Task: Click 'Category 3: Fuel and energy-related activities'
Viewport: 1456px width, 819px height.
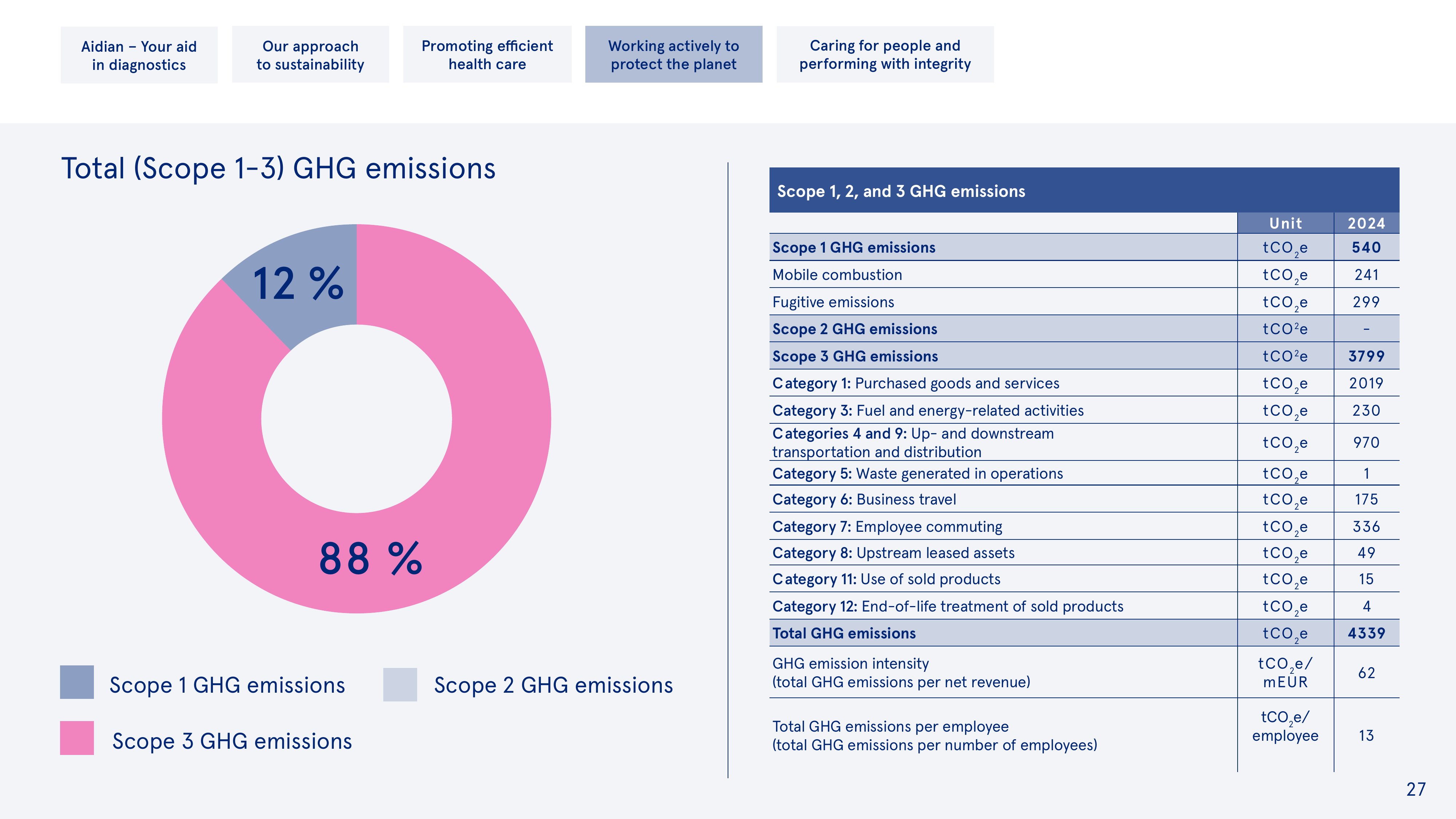Action: (928, 410)
